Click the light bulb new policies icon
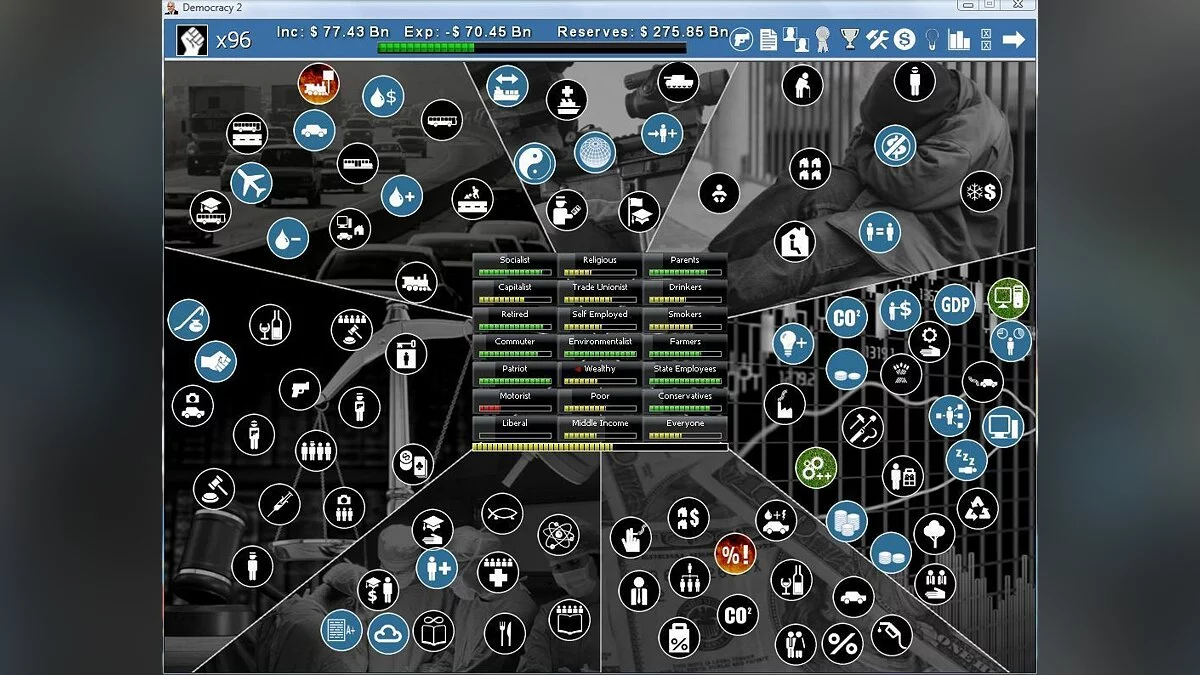This screenshot has height=675, width=1200. coord(932,40)
